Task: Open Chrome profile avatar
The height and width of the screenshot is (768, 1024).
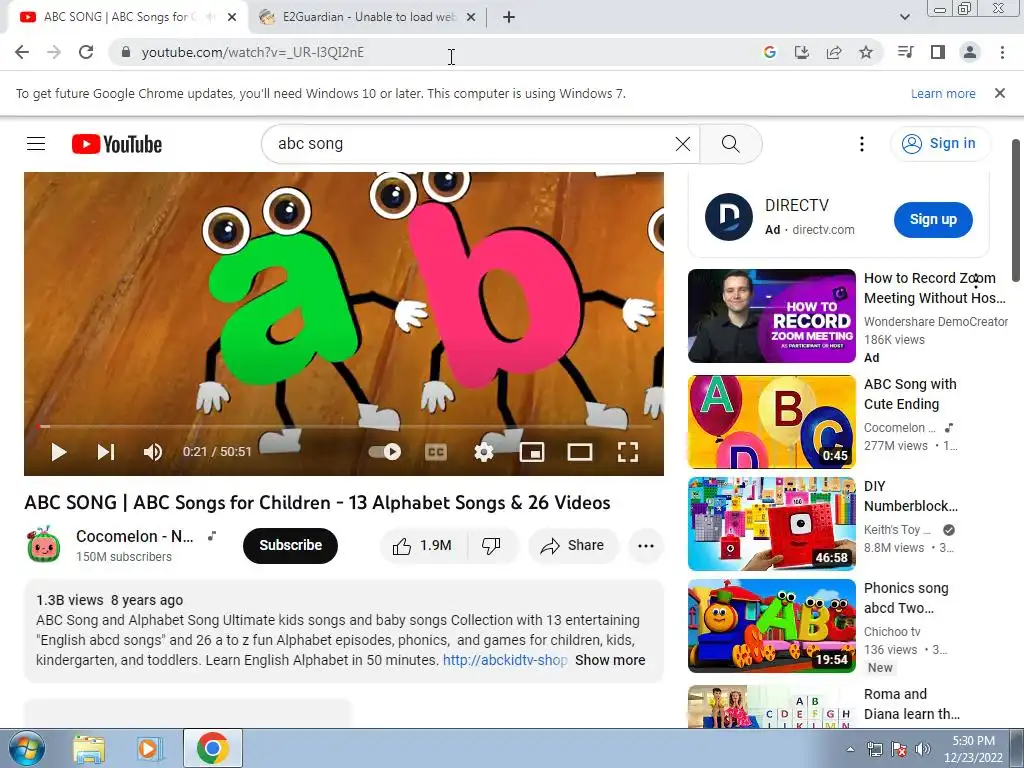Action: point(970,52)
